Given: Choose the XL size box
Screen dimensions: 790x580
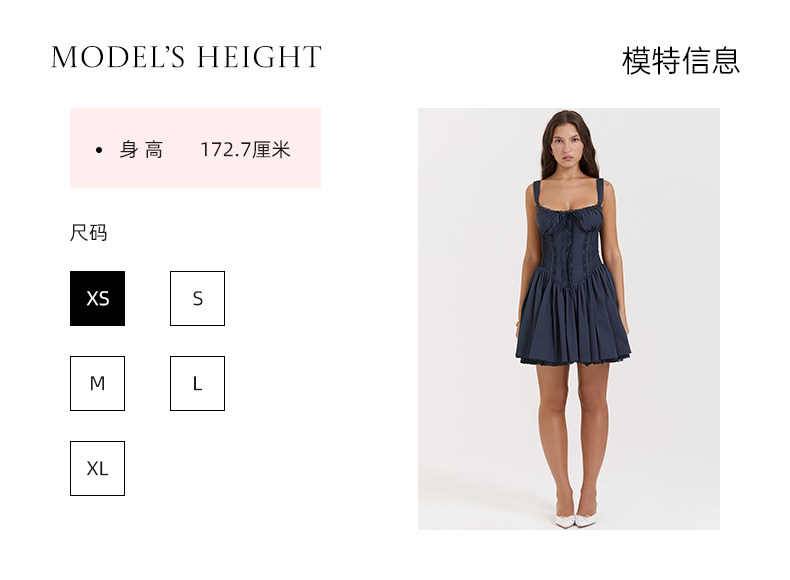Looking at the screenshot, I should [97, 469].
